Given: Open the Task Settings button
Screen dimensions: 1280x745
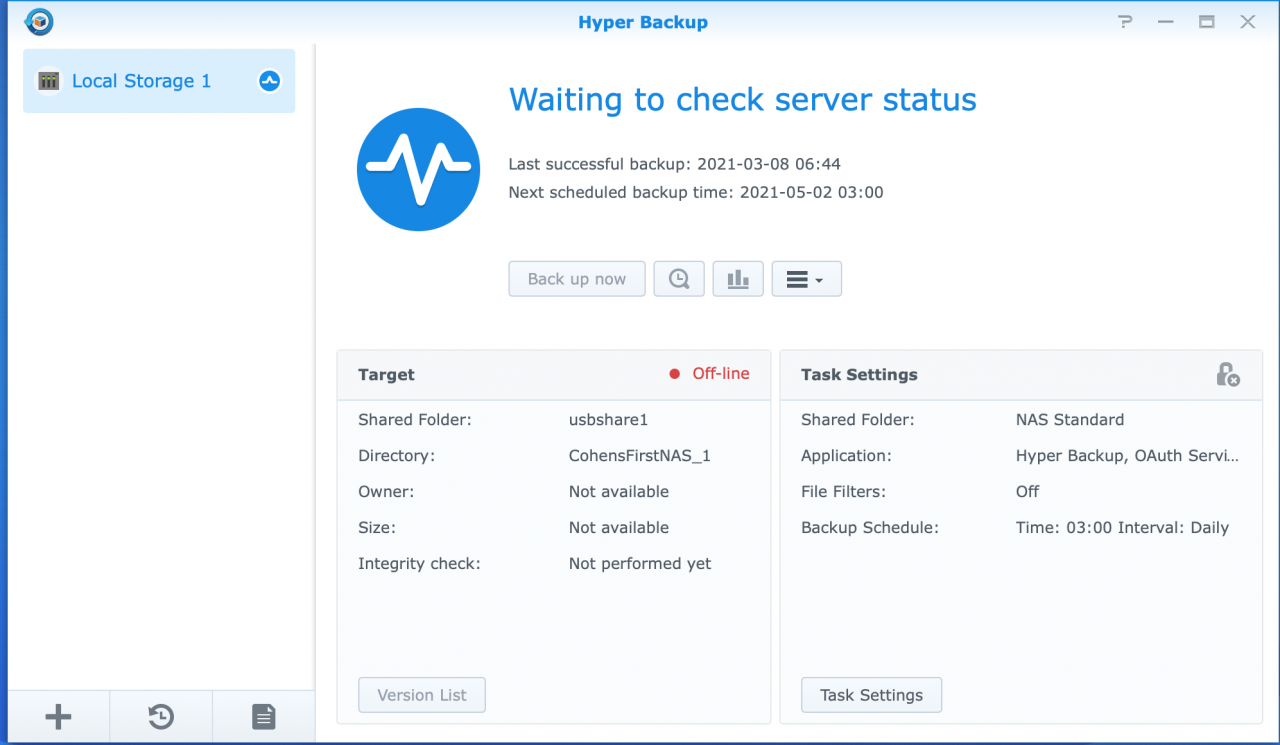Looking at the screenshot, I should (x=871, y=695).
